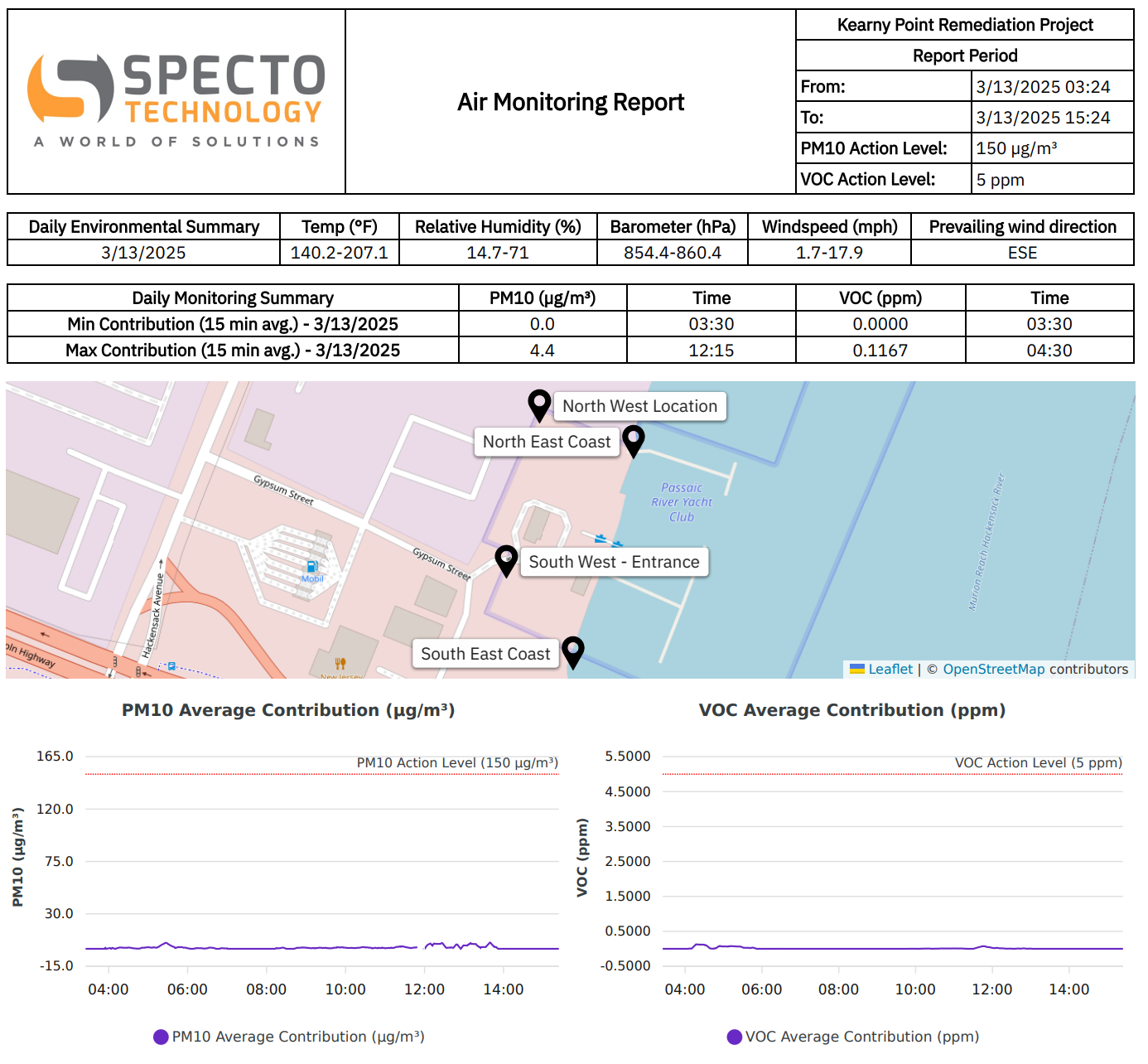Viewport: 1148px width, 1064px height.
Task: Click the PM10 Action Level chart annotation
Action: click(x=457, y=762)
